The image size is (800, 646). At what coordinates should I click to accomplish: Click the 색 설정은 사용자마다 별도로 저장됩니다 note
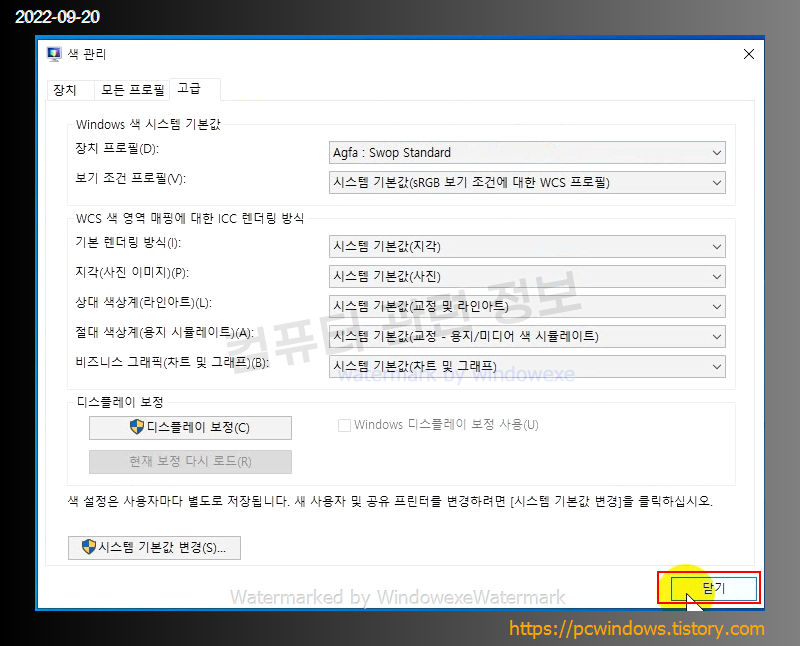(390, 501)
